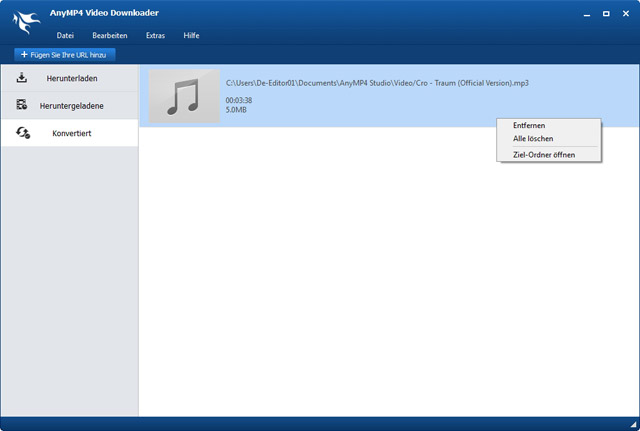Click the AnyMP4 Video Downloader title
The width and height of the screenshot is (640, 431).
click(x=104, y=13)
